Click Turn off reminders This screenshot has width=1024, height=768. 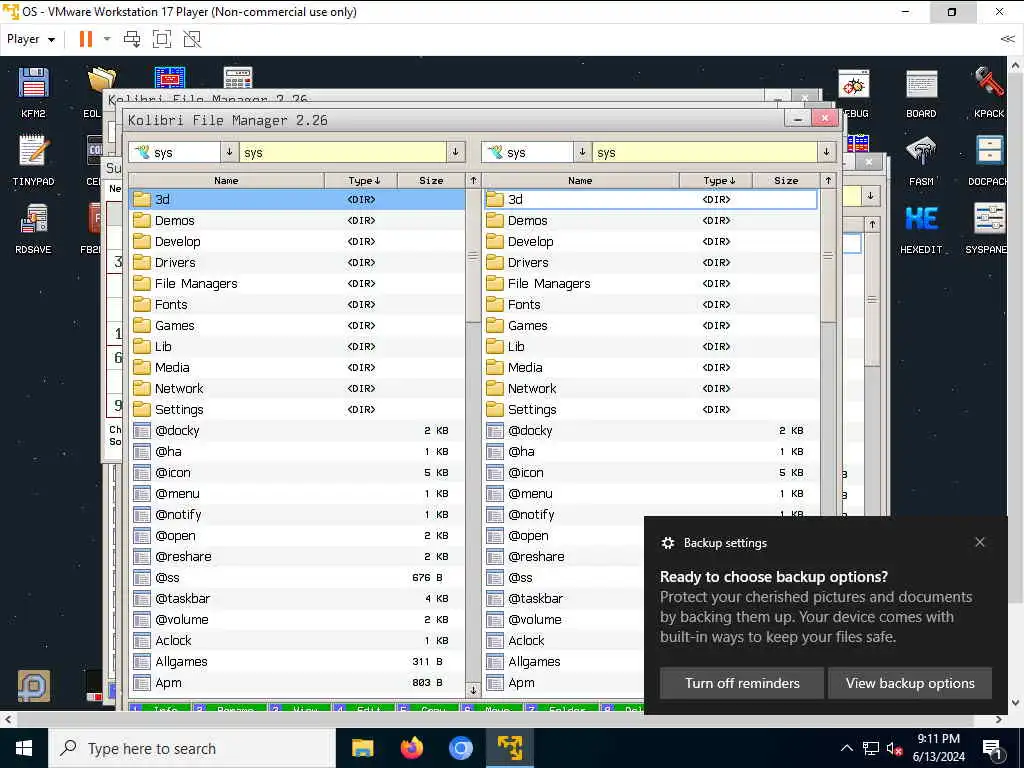(x=741, y=683)
